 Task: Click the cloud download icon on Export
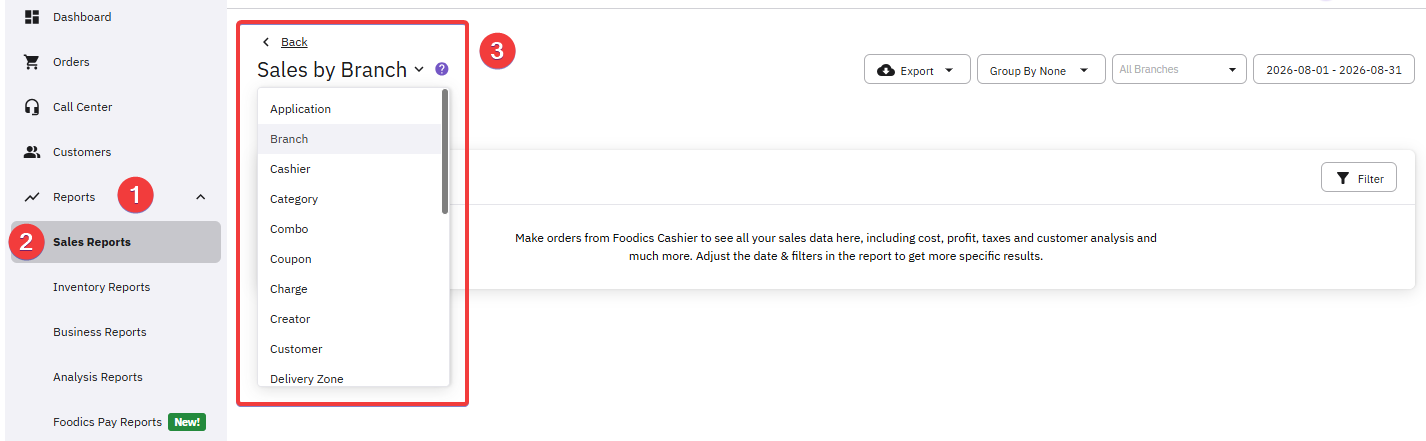886,70
